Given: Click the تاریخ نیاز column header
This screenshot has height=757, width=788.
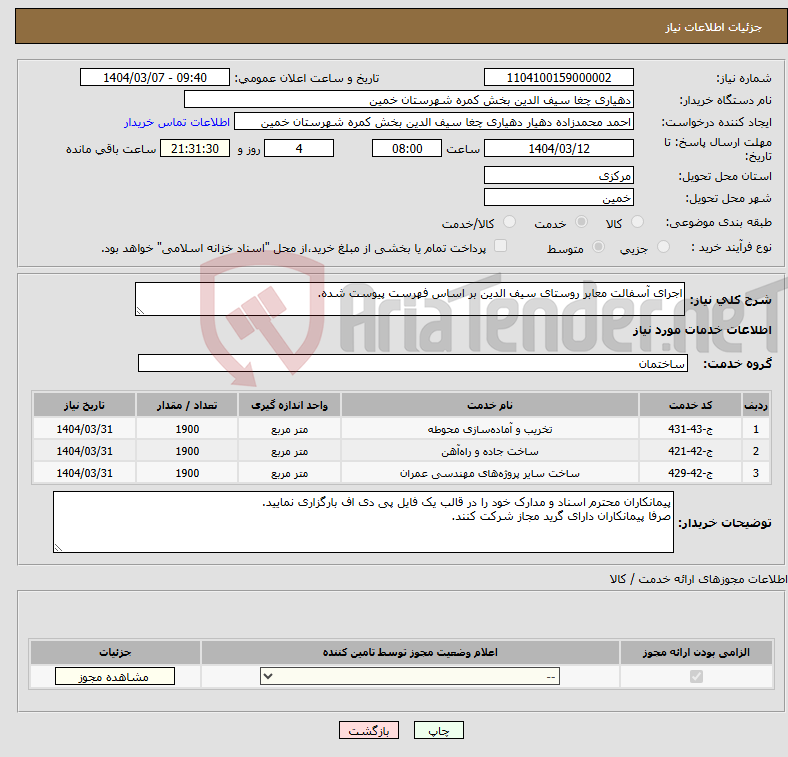Looking at the screenshot, I should (84, 405).
